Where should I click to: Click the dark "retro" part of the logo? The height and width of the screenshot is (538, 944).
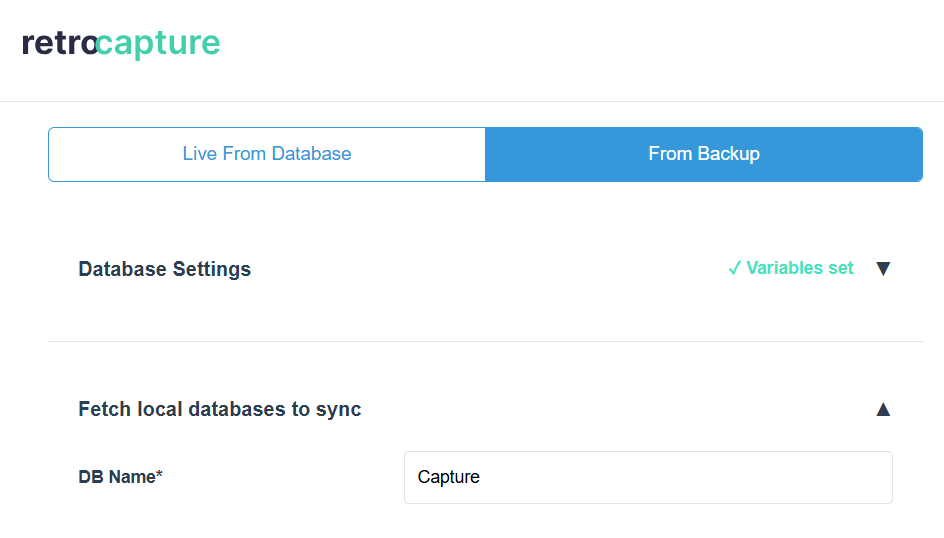(x=58, y=44)
